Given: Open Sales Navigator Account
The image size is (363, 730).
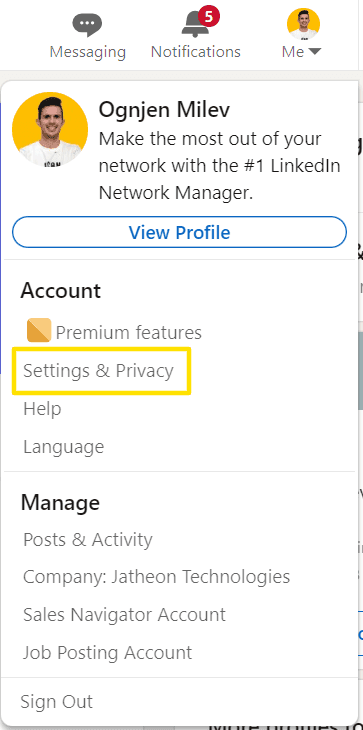Looking at the screenshot, I should click(x=125, y=615).
